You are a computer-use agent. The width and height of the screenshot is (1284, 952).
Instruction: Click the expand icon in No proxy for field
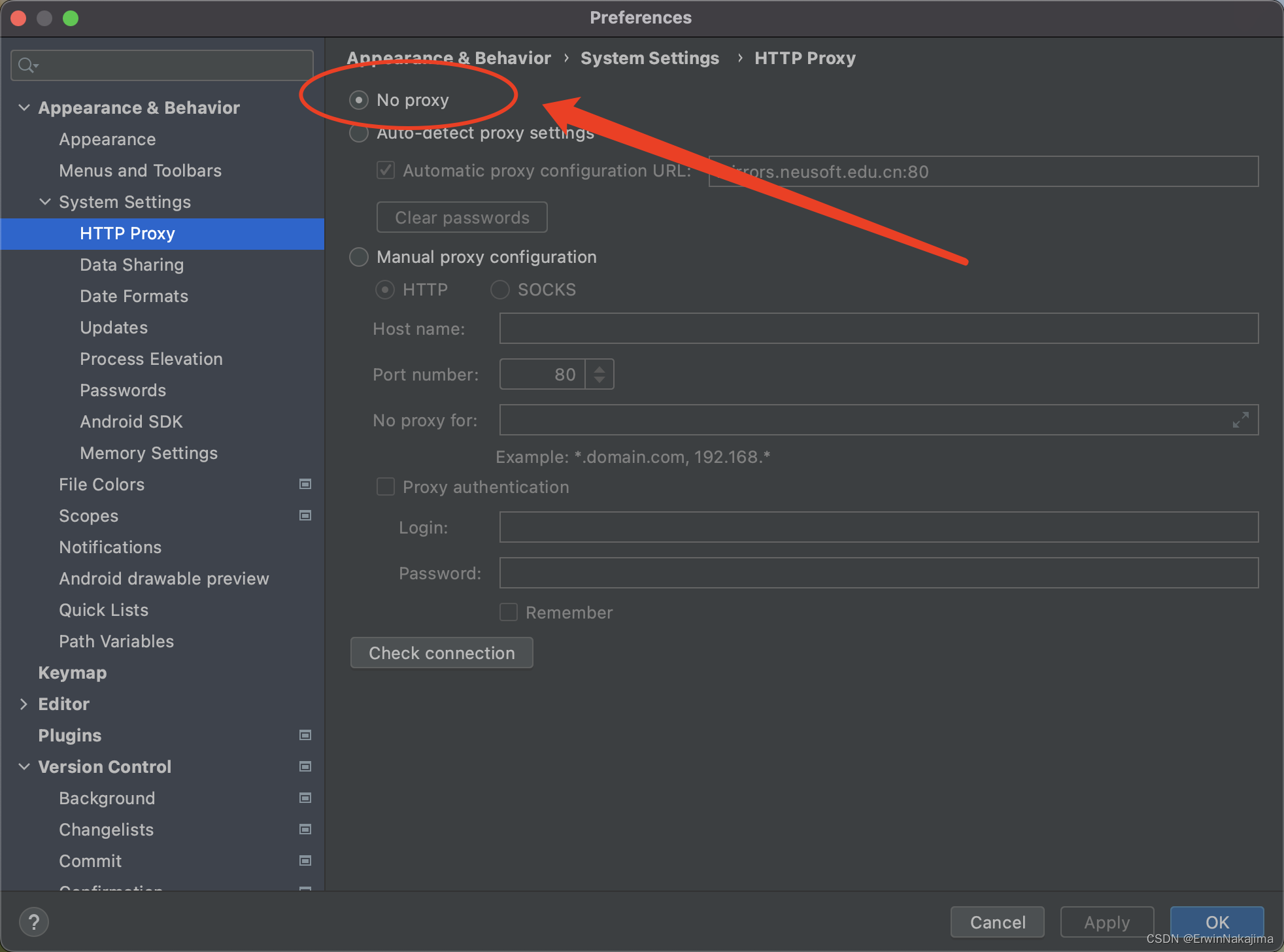coord(1240,420)
